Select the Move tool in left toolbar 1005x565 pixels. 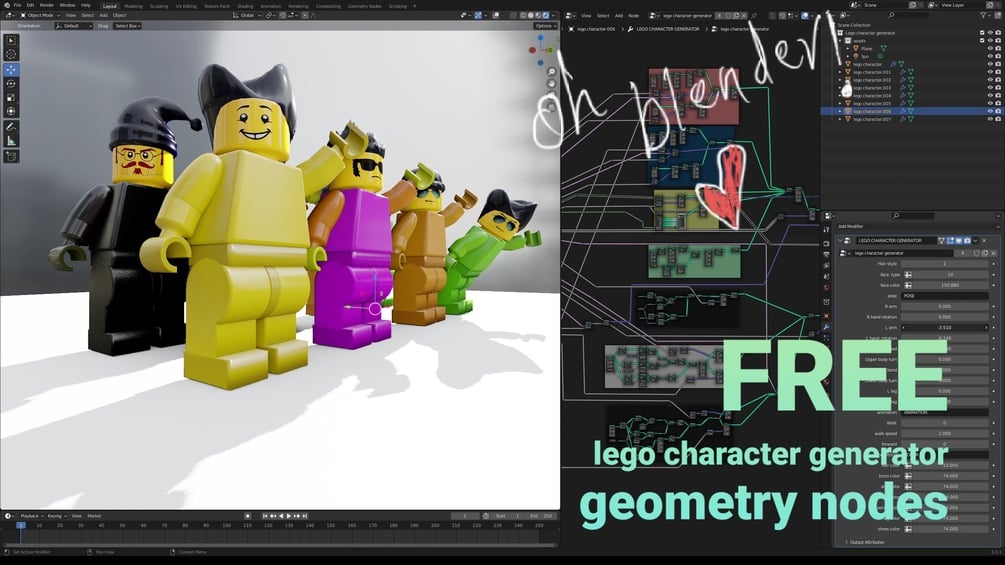click(11, 69)
